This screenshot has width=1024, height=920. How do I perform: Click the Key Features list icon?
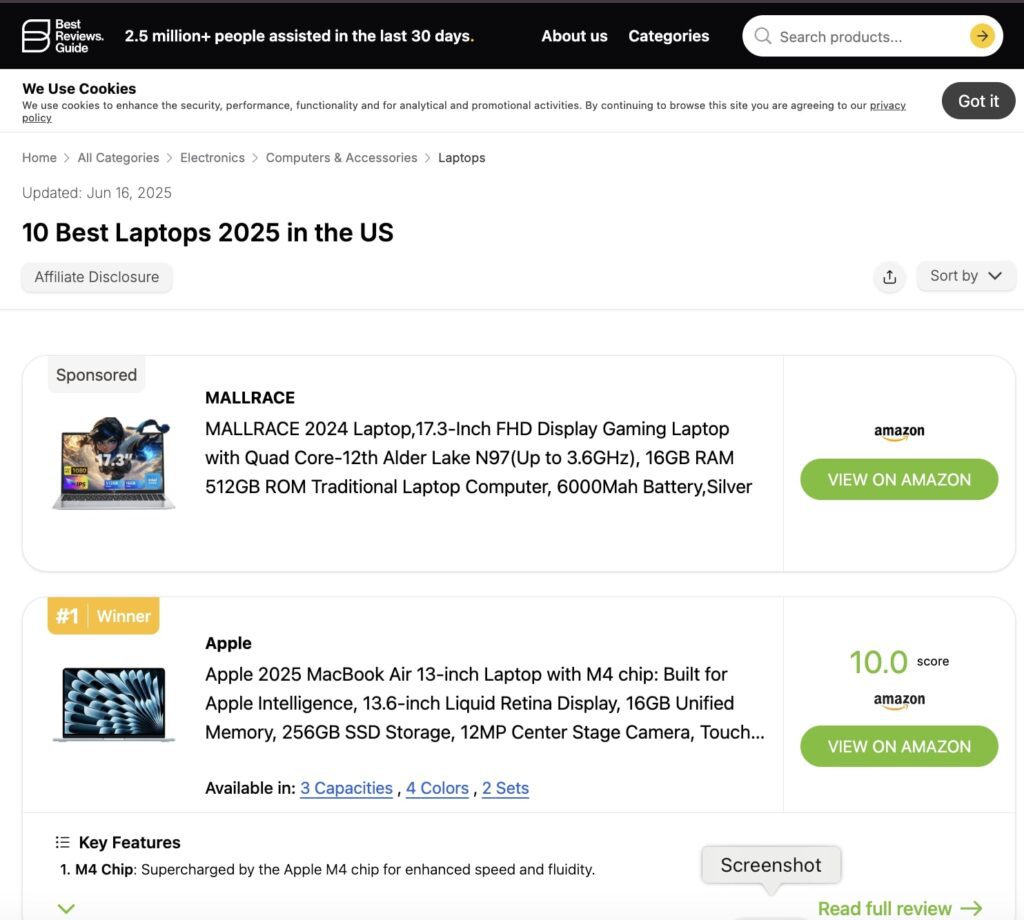click(x=63, y=842)
